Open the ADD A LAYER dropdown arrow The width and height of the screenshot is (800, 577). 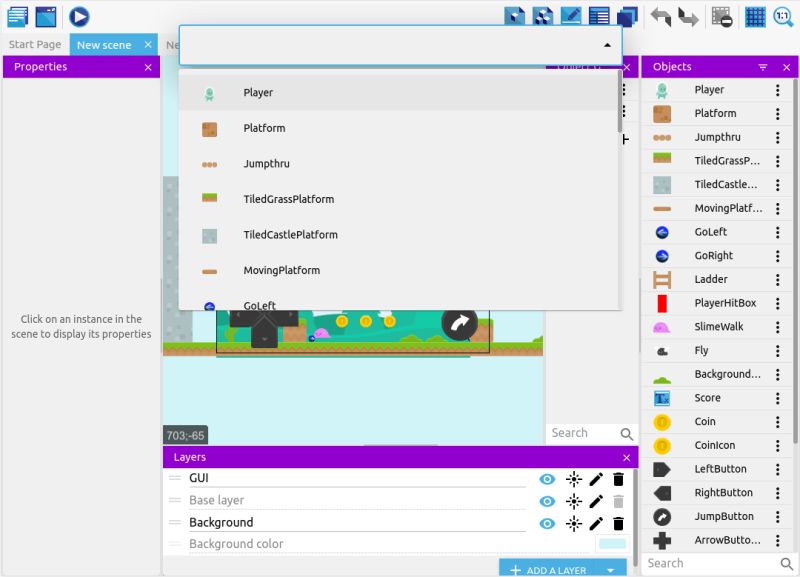coord(610,567)
